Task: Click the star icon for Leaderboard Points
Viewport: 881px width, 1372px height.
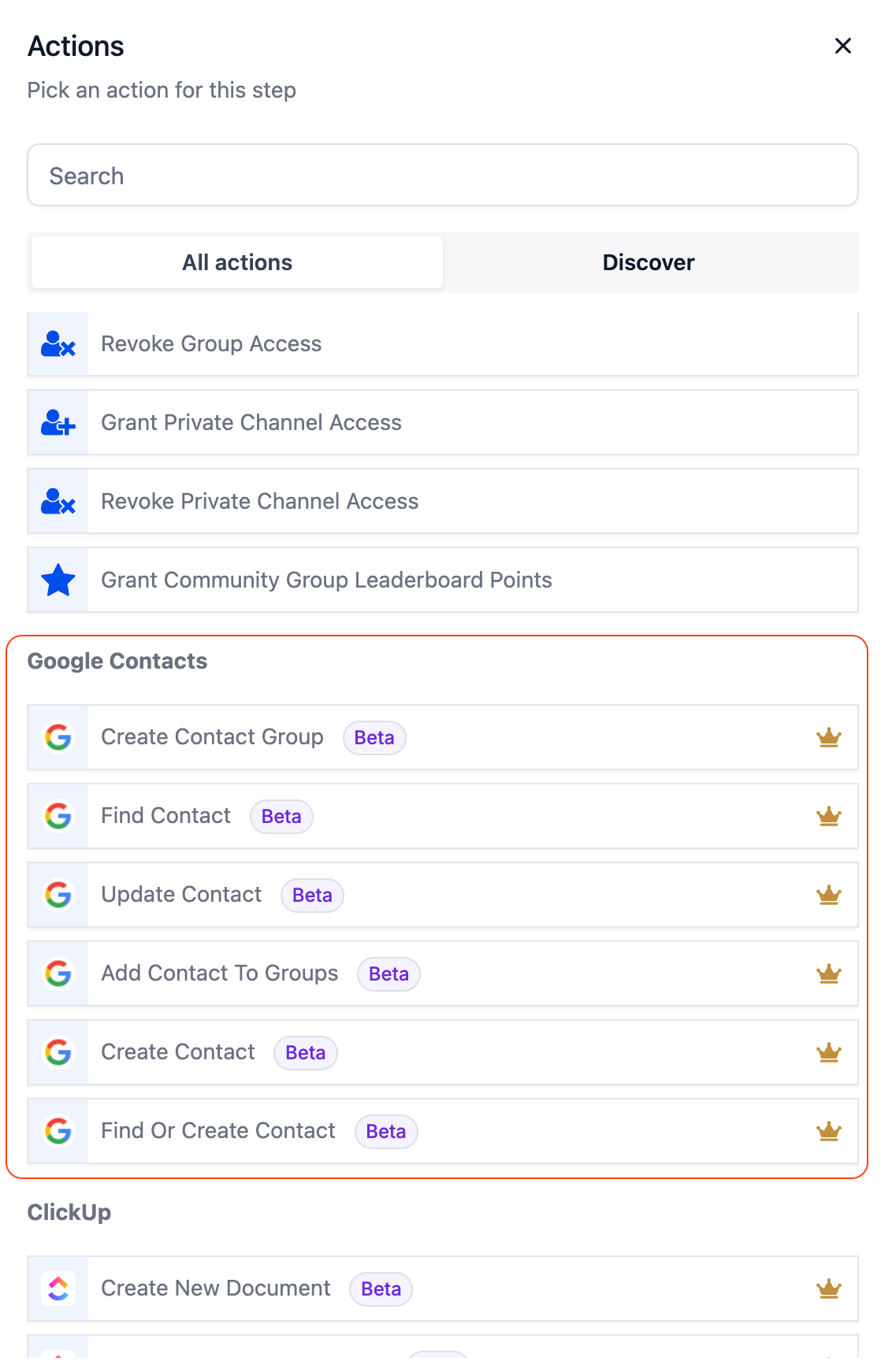Action: pos(58,580)
